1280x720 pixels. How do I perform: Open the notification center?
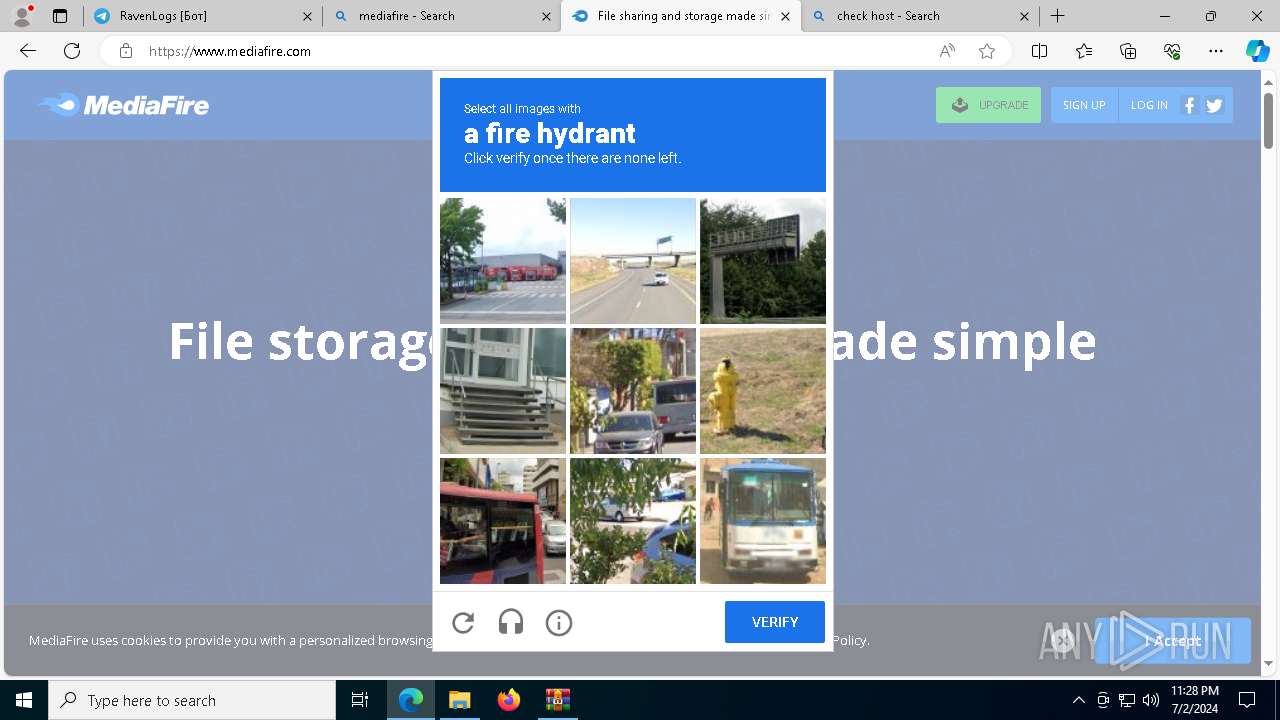coord(1247,700)
